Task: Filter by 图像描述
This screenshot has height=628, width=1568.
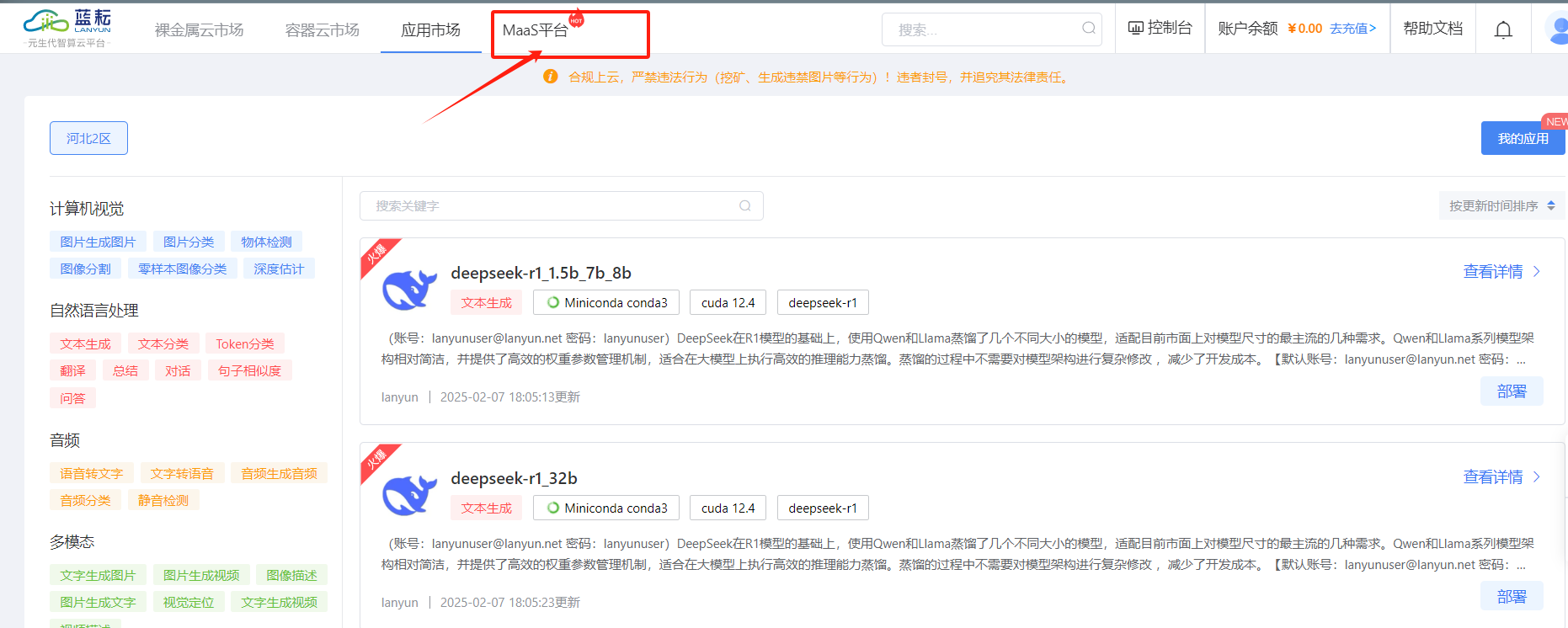Action: pyautogui.click(x=291, y=575)
